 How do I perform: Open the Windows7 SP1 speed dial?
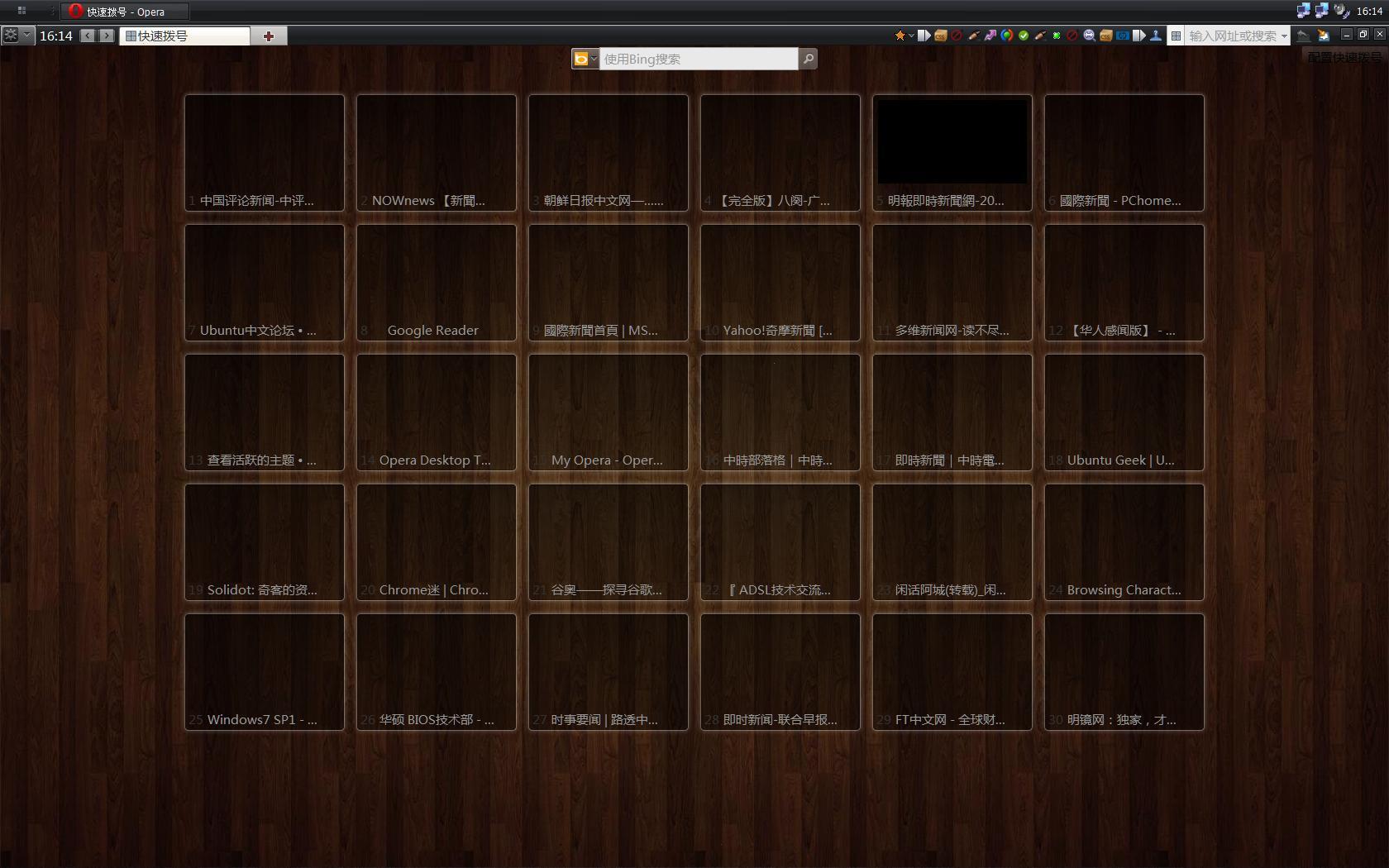point(265,672)
